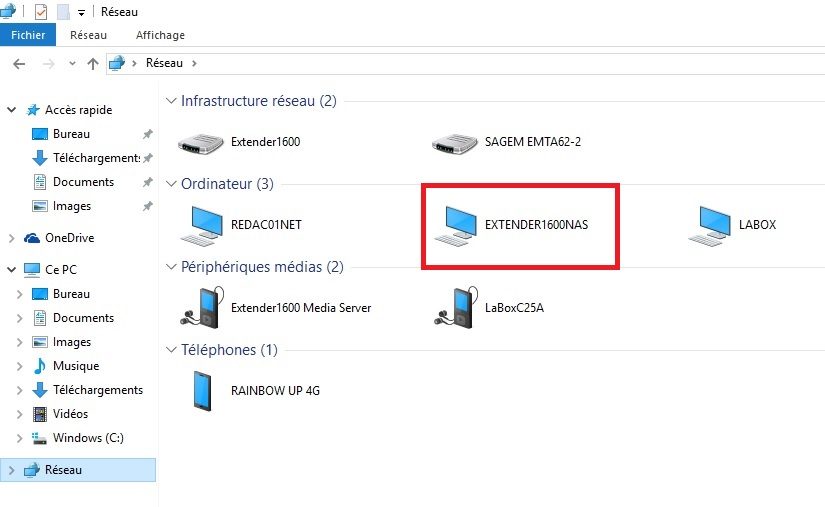Select EXTENDER1600NAS computer icon

coord(456,225)
